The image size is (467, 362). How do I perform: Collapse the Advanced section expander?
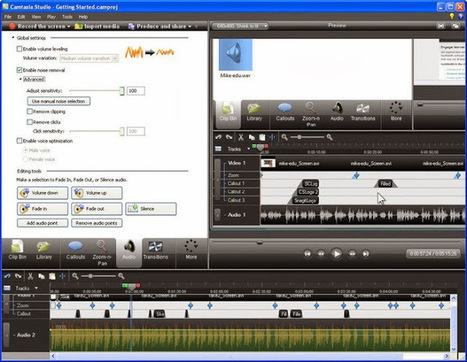click(x=20, y=79)
